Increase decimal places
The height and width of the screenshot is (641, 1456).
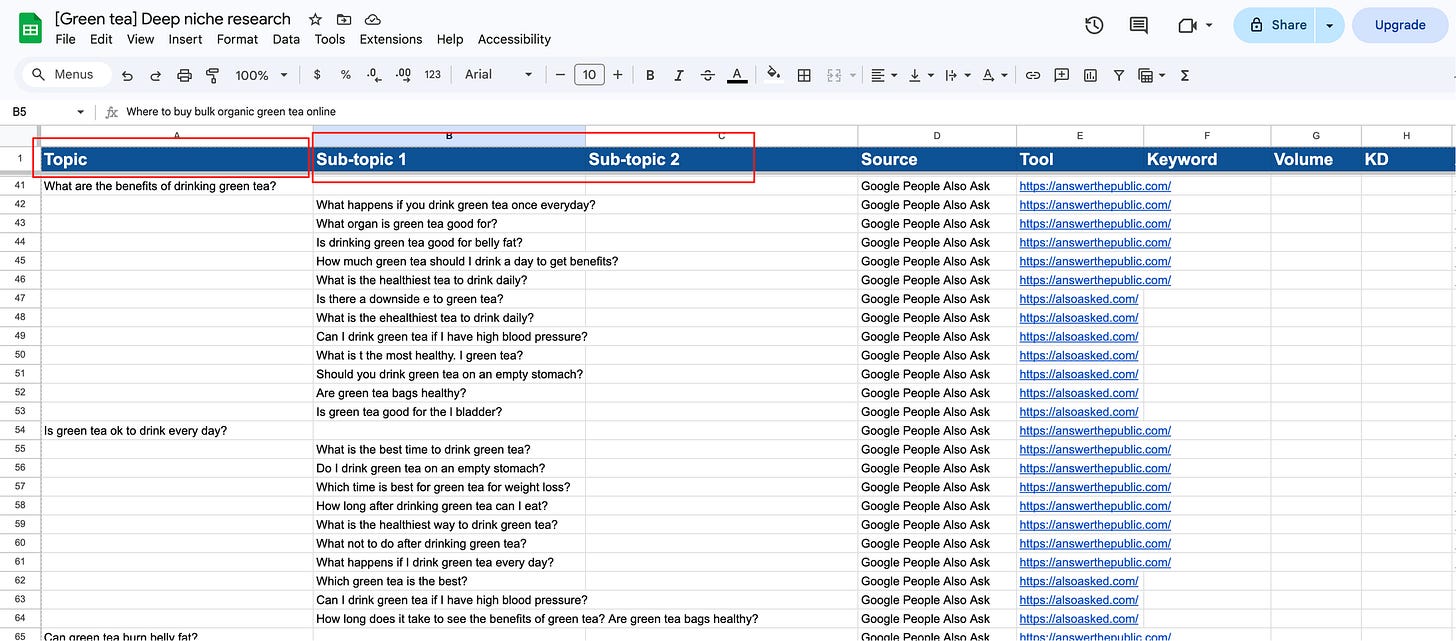click(403, 75)
